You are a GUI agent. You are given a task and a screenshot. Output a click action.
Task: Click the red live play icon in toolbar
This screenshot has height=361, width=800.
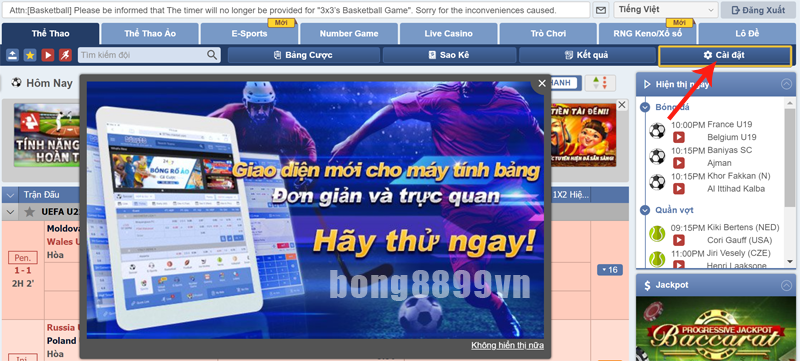click(48, 55)
